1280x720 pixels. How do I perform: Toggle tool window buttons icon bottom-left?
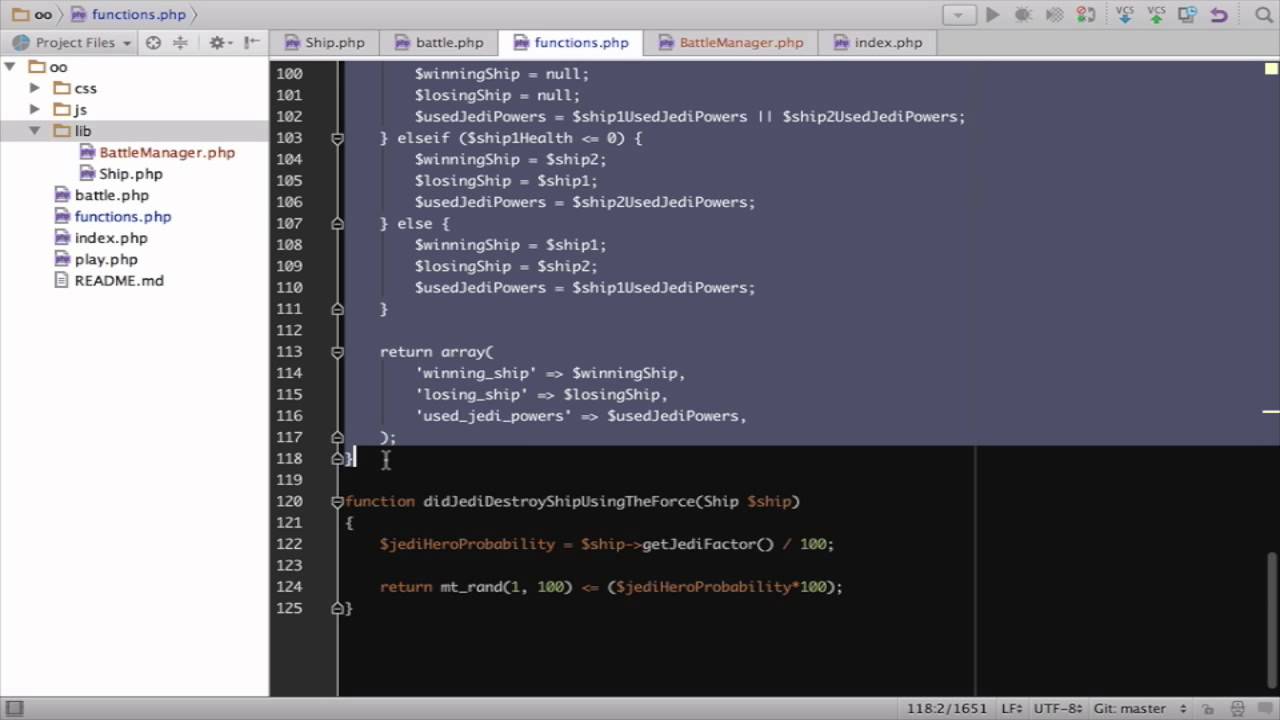tap(14, 708)
